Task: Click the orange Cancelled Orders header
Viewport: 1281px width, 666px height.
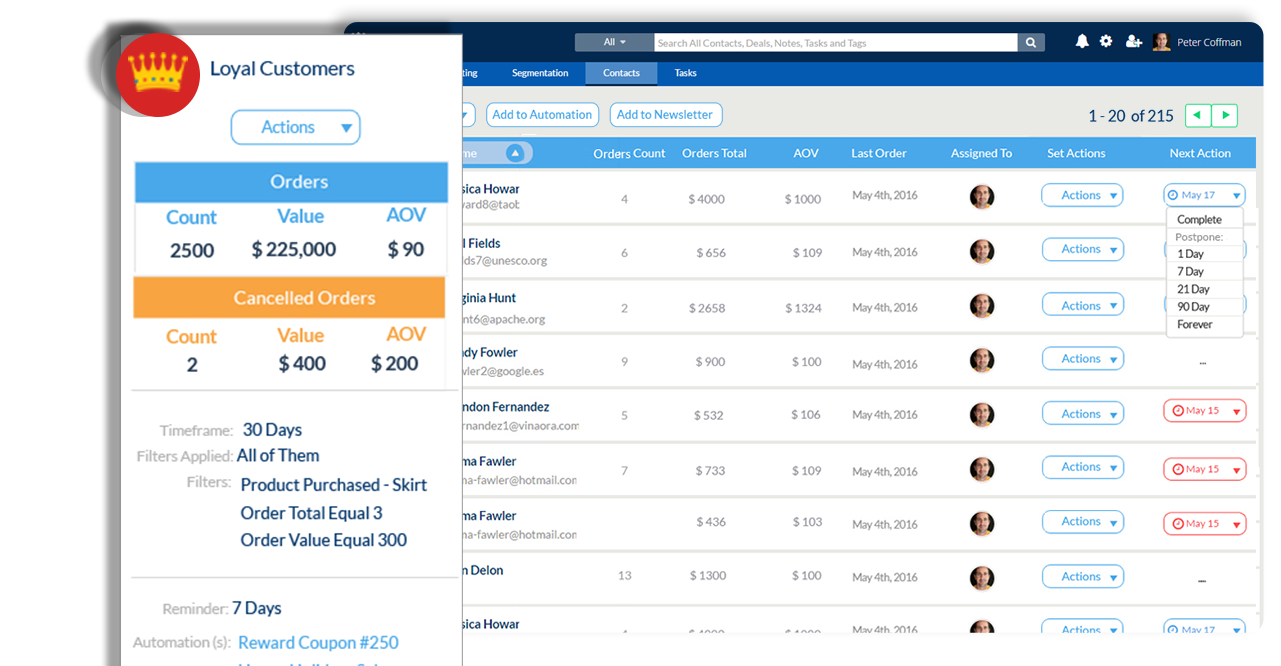Action: (290, 298)
